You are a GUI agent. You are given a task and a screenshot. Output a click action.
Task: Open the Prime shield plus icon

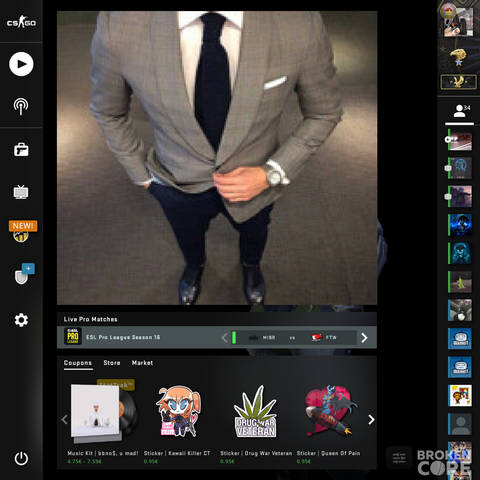24,274
